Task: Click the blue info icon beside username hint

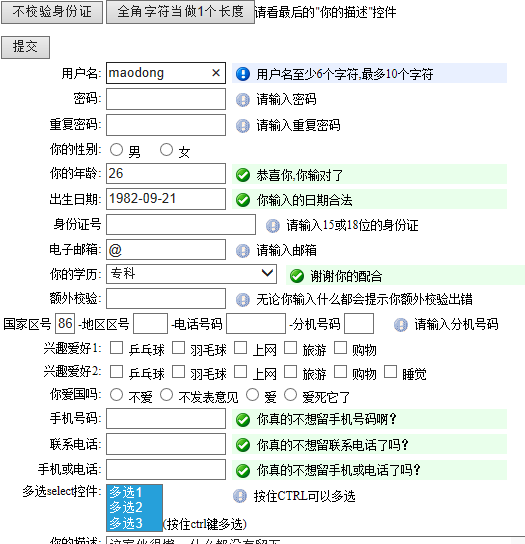Action: click(x=243, y=74)
